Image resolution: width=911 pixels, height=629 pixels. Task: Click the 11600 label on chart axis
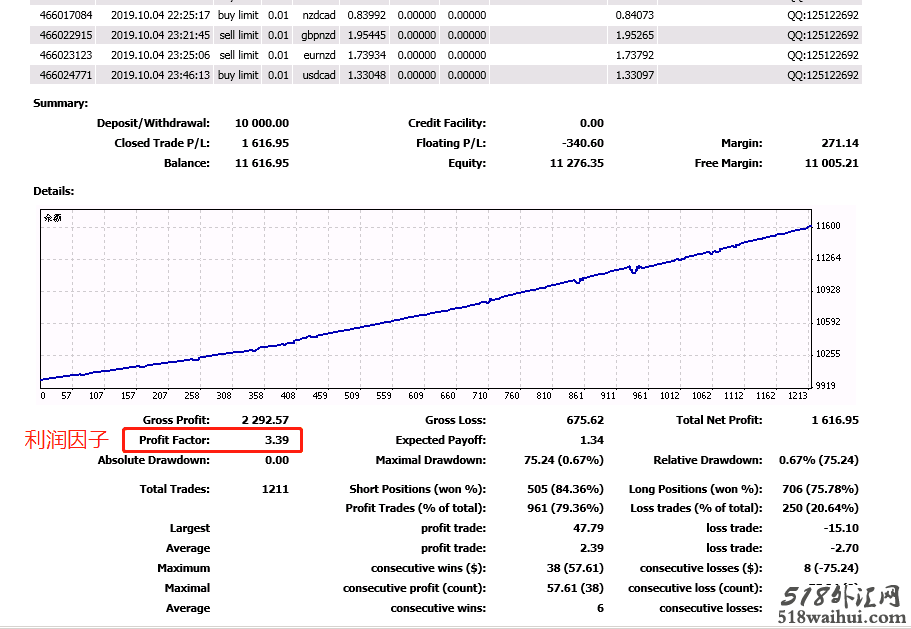click(x=828, y=226)
